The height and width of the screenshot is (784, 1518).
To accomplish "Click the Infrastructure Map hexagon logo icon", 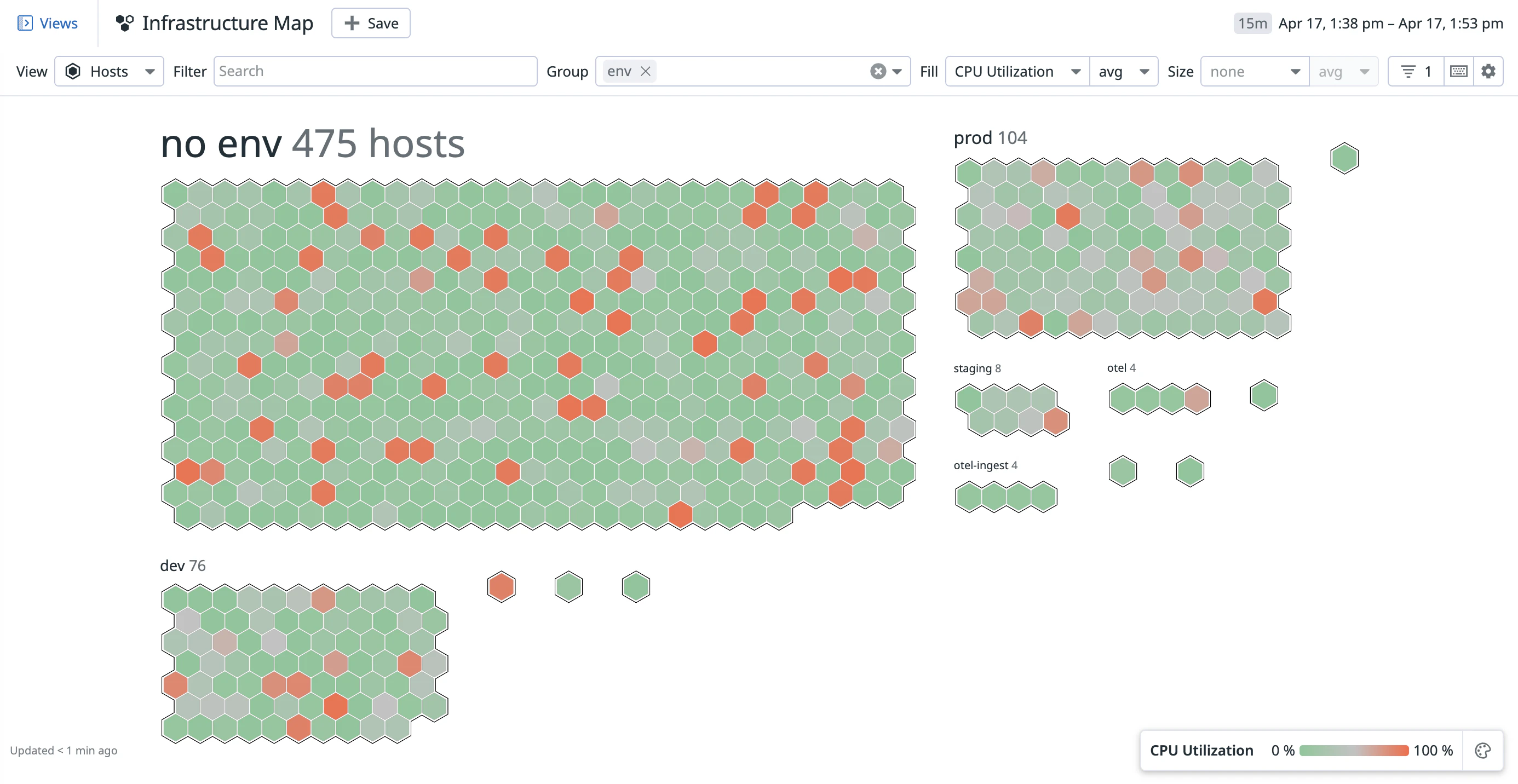I will [124, 23].
